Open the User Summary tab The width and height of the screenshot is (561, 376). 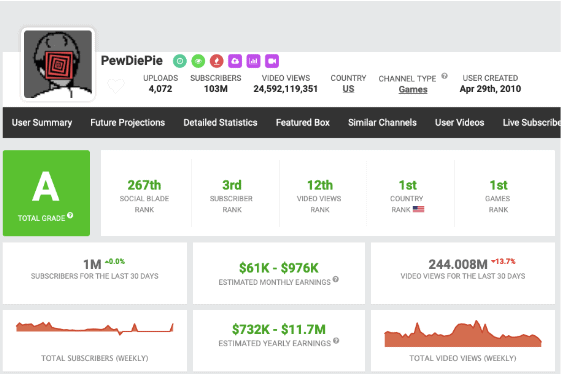pos(42,123)
